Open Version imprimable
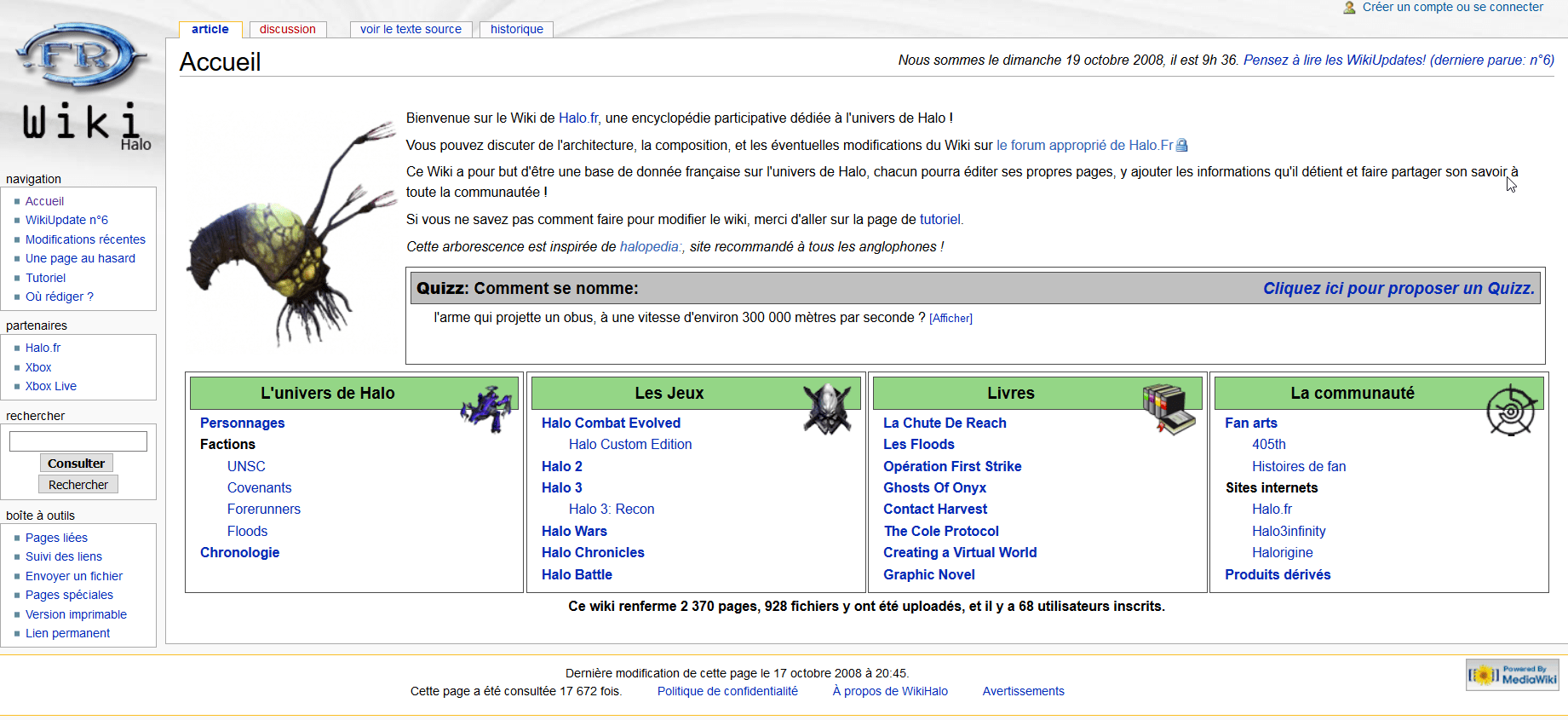Screen dimensions: 1568x720 [x=76, y=614]
